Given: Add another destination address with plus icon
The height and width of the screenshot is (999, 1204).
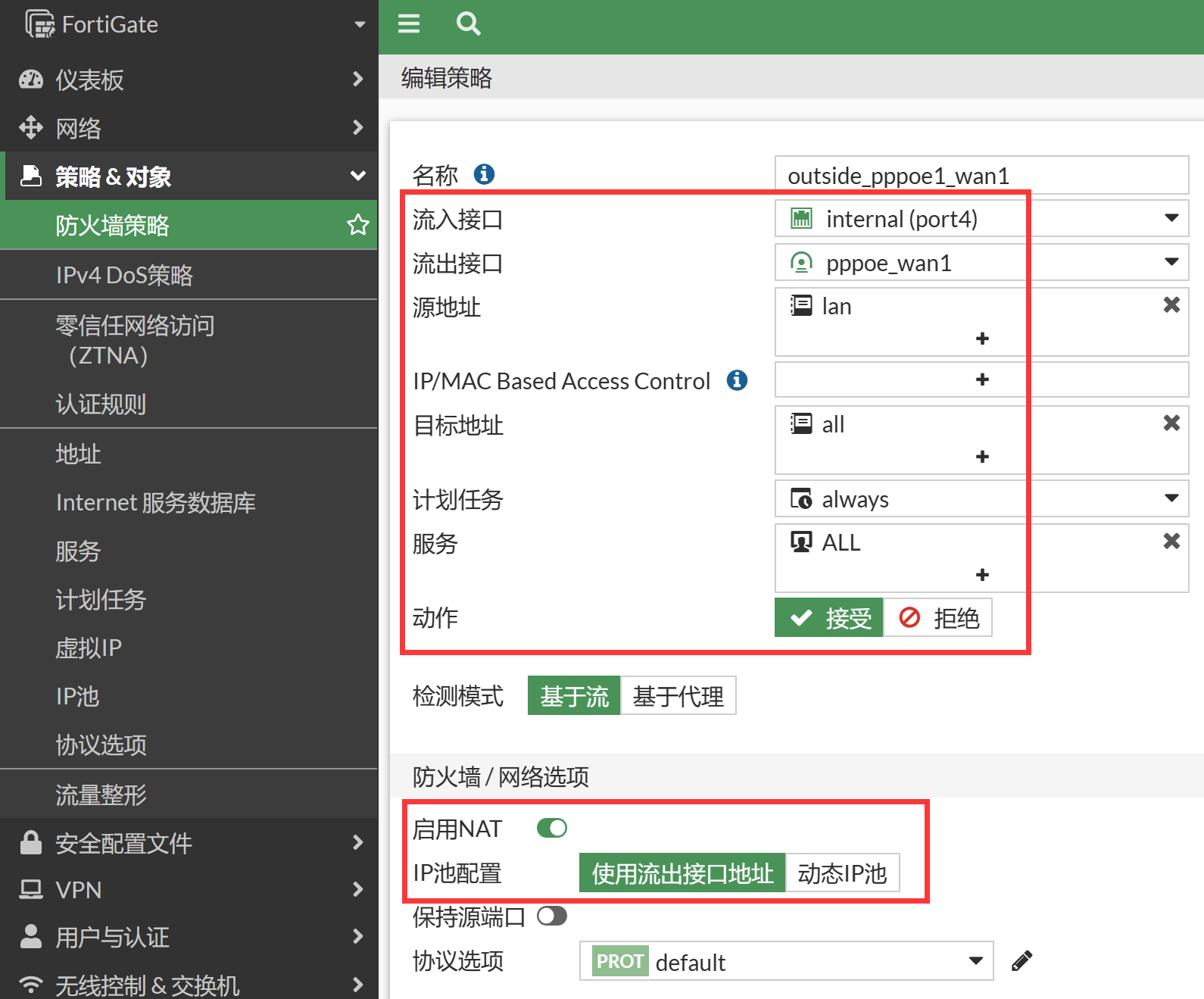Looking at the screenshot, I should point(982,457).
